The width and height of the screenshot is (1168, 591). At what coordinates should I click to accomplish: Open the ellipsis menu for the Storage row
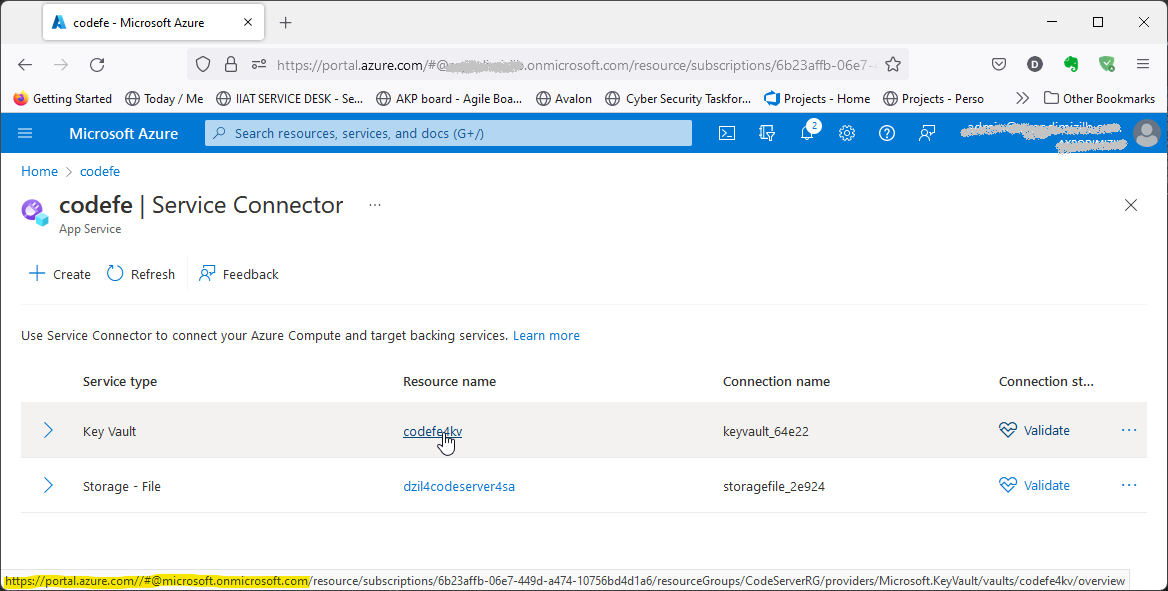1129,485
